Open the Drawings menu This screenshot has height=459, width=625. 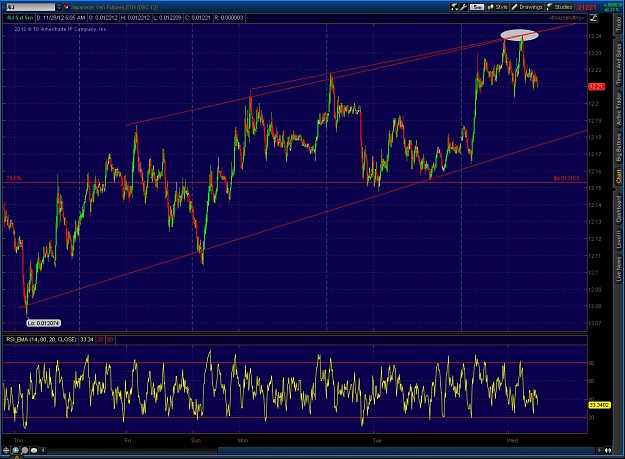527,7
